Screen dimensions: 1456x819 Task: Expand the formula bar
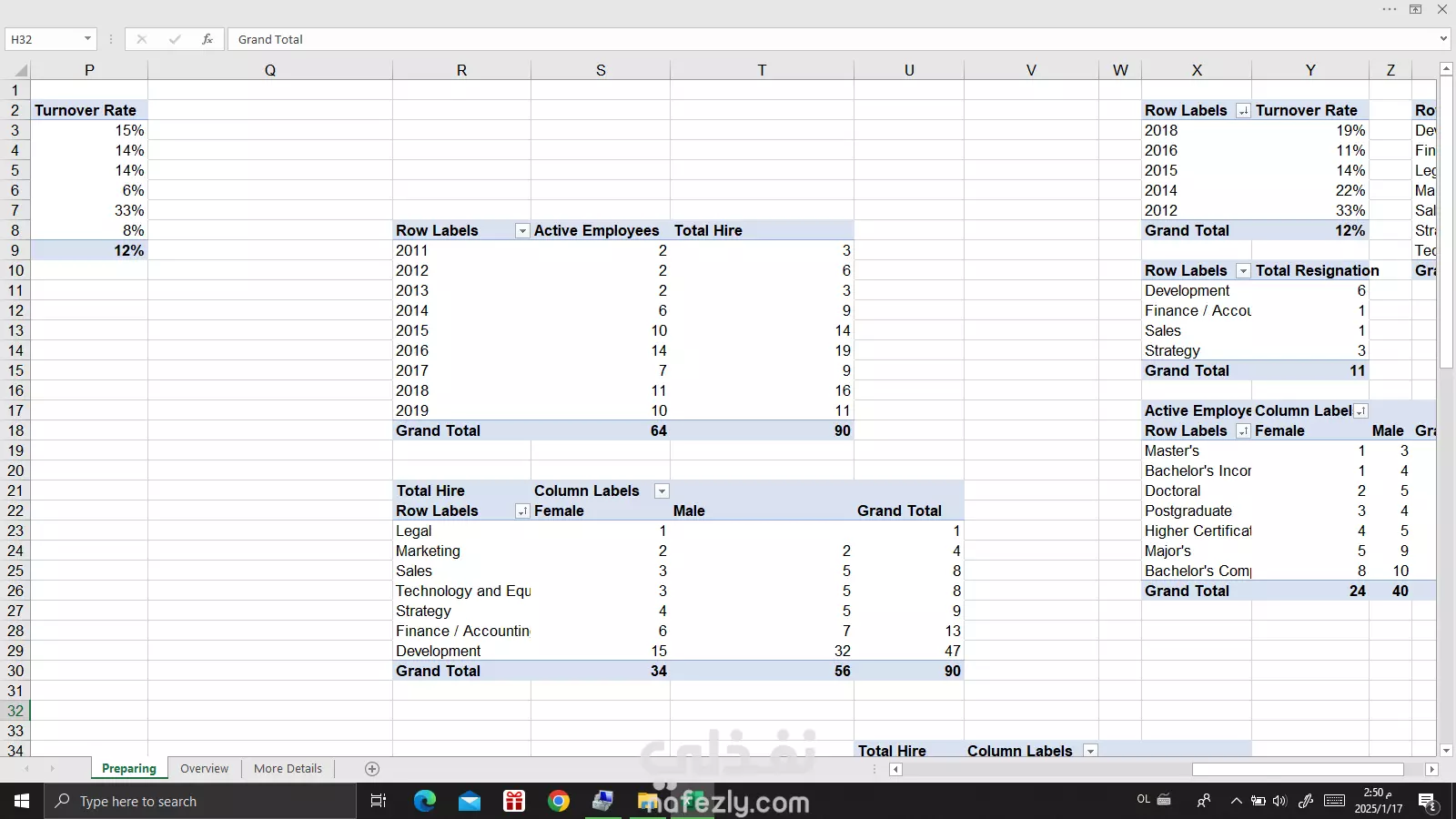pos(1443,39)
